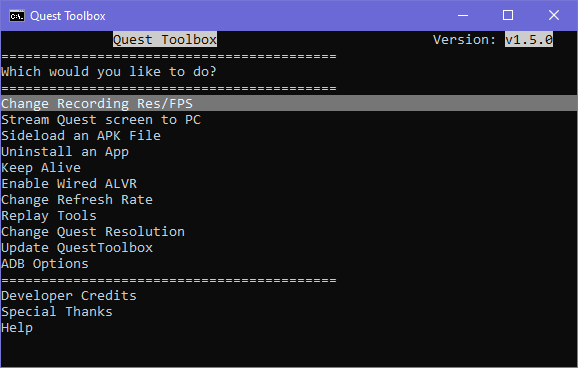Click the console icon in title bar
This screenshot has width=578, height=368.
17,16
